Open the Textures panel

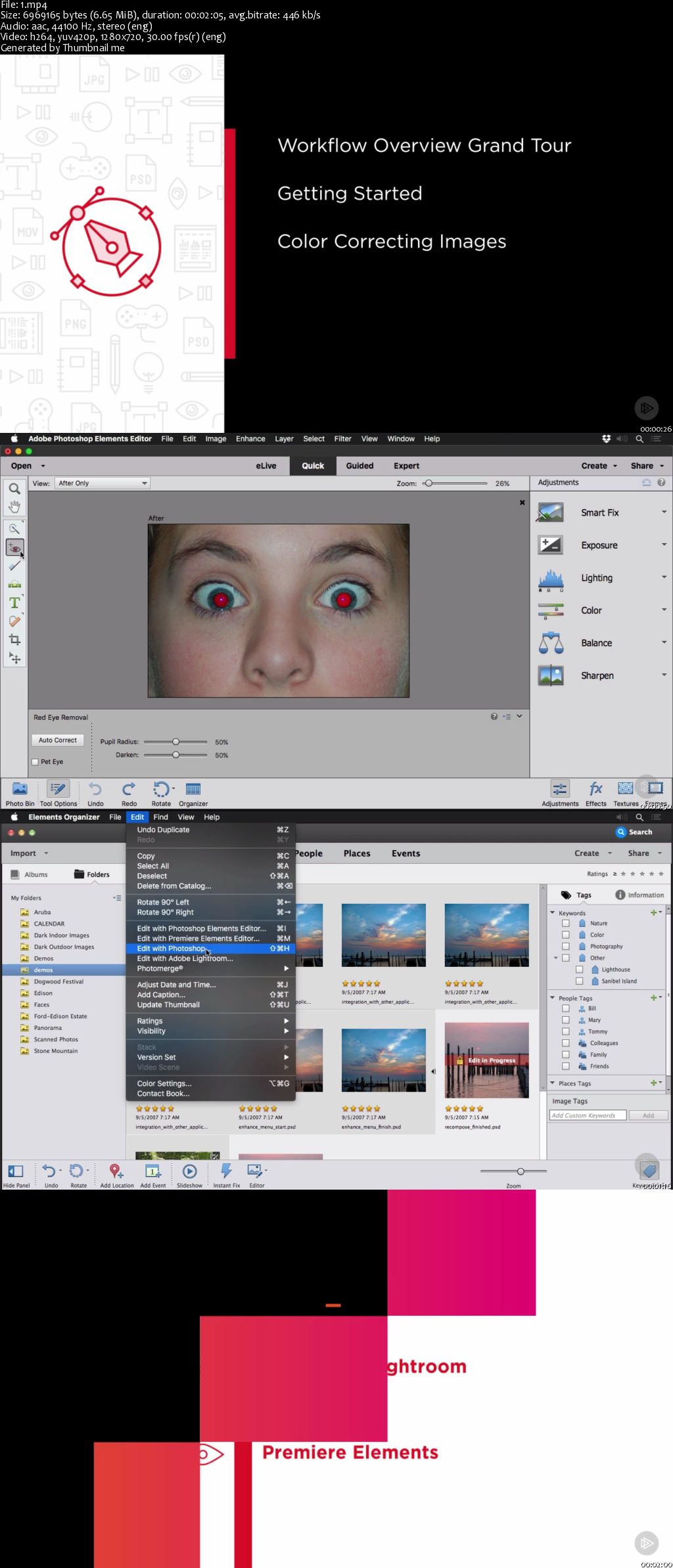626,794
